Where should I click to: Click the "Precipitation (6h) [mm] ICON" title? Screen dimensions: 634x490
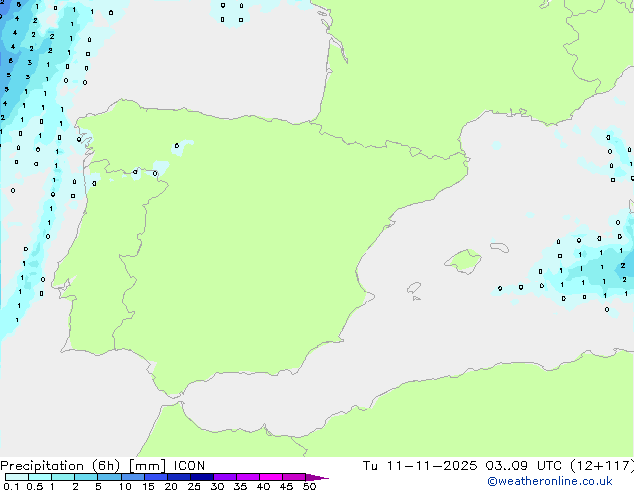[103, 465]
